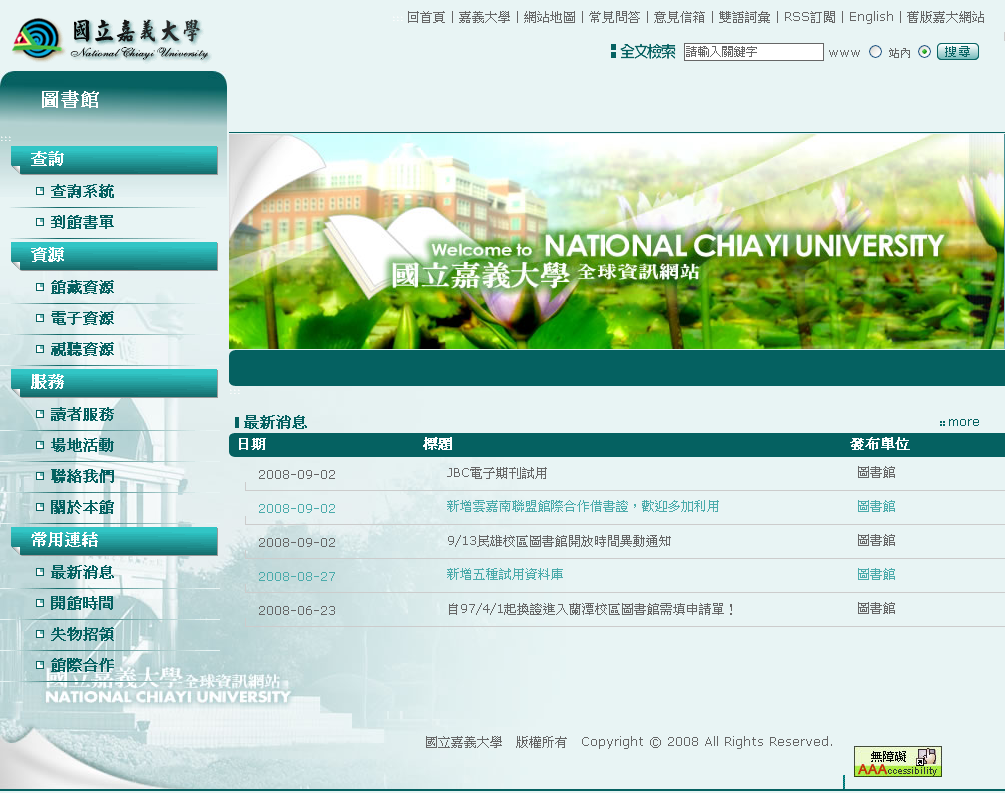Open the 回首頁 top link

coord(426,17)
